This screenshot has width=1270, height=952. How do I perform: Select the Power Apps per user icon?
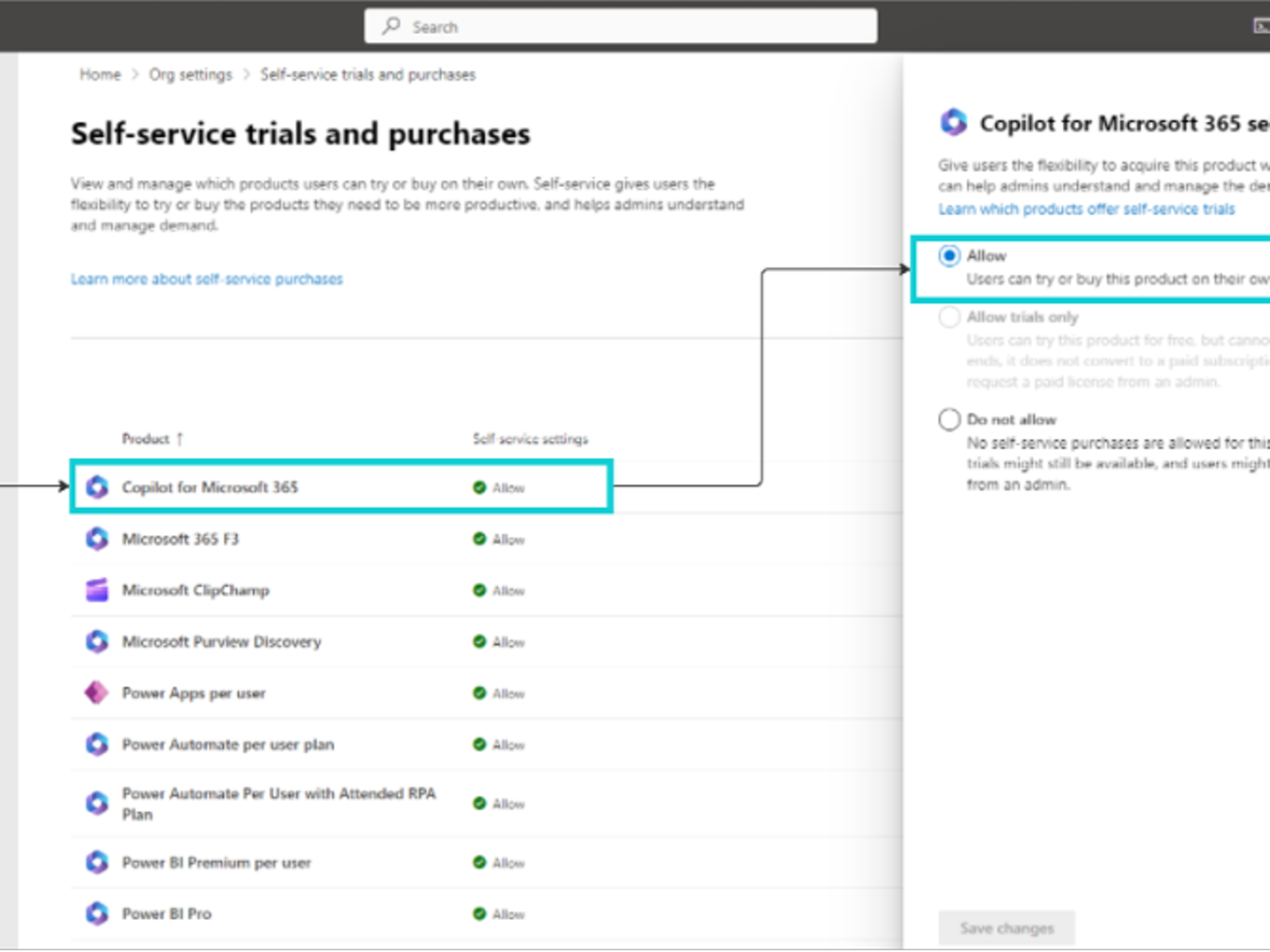pos(97,693)
